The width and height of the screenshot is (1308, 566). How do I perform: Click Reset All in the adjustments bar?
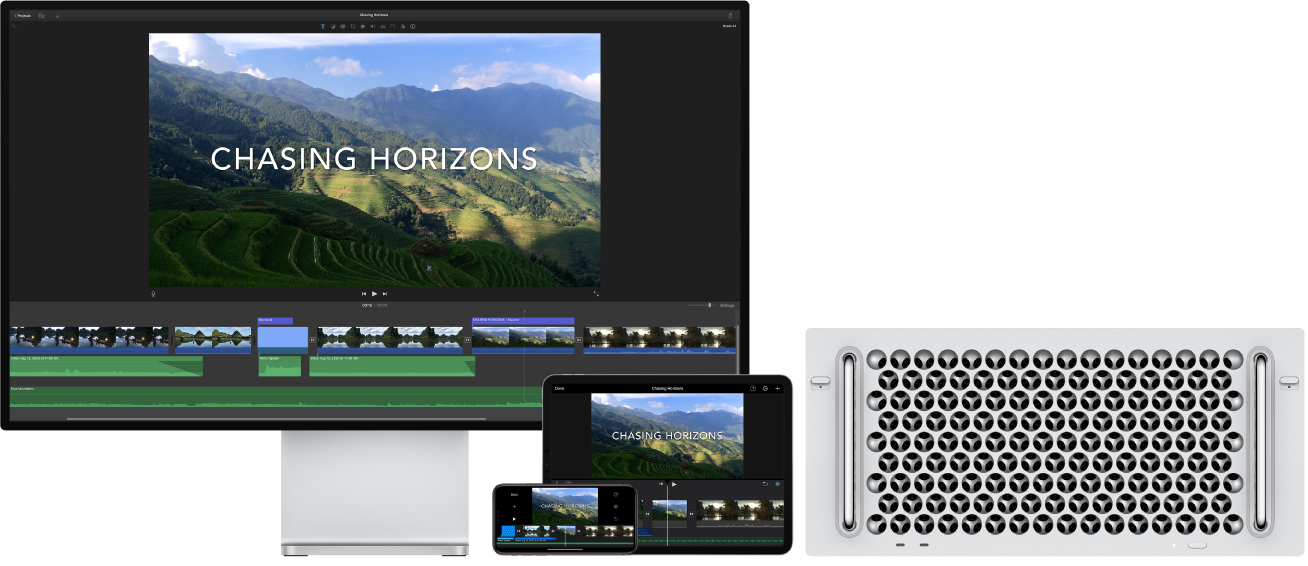click(x=729, y=26)
